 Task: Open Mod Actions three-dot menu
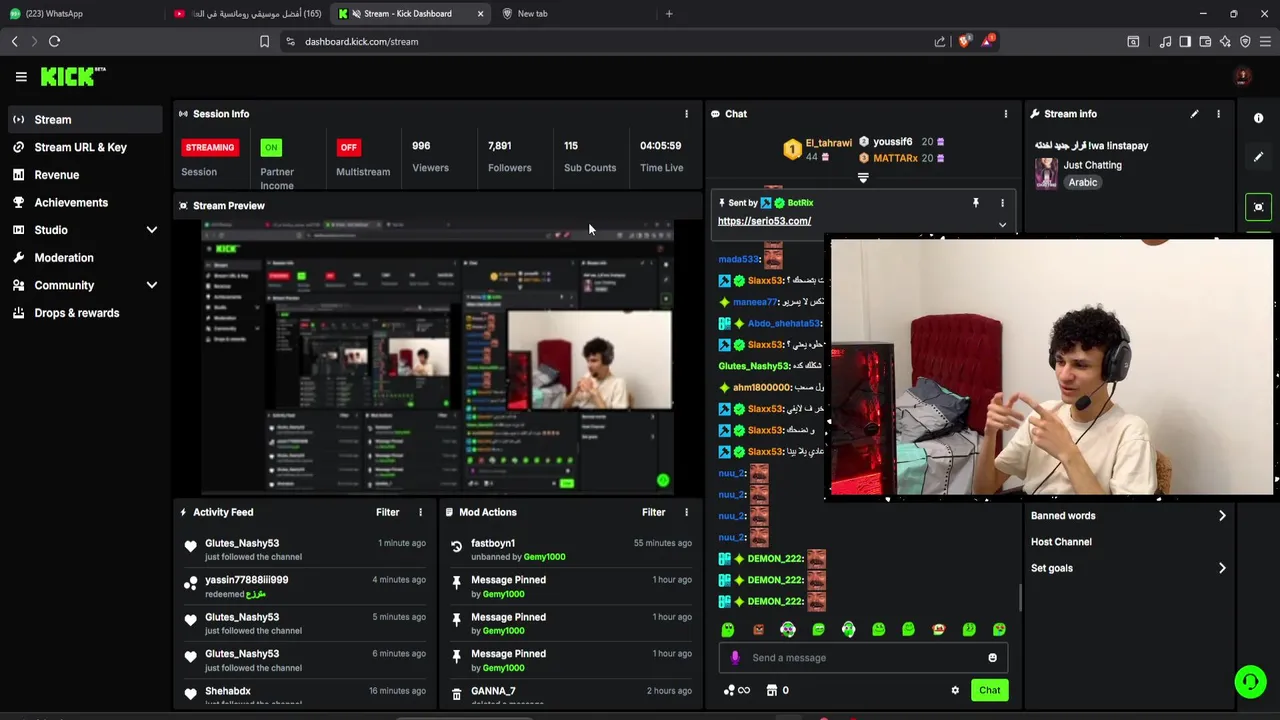(x=686, y=512)
